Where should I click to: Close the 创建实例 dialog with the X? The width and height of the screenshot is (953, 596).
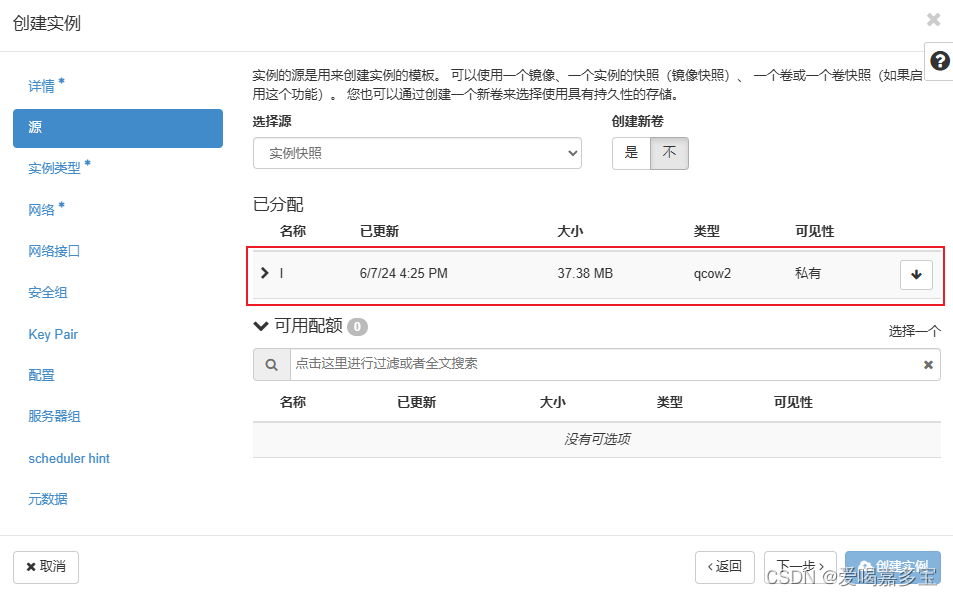934,19
